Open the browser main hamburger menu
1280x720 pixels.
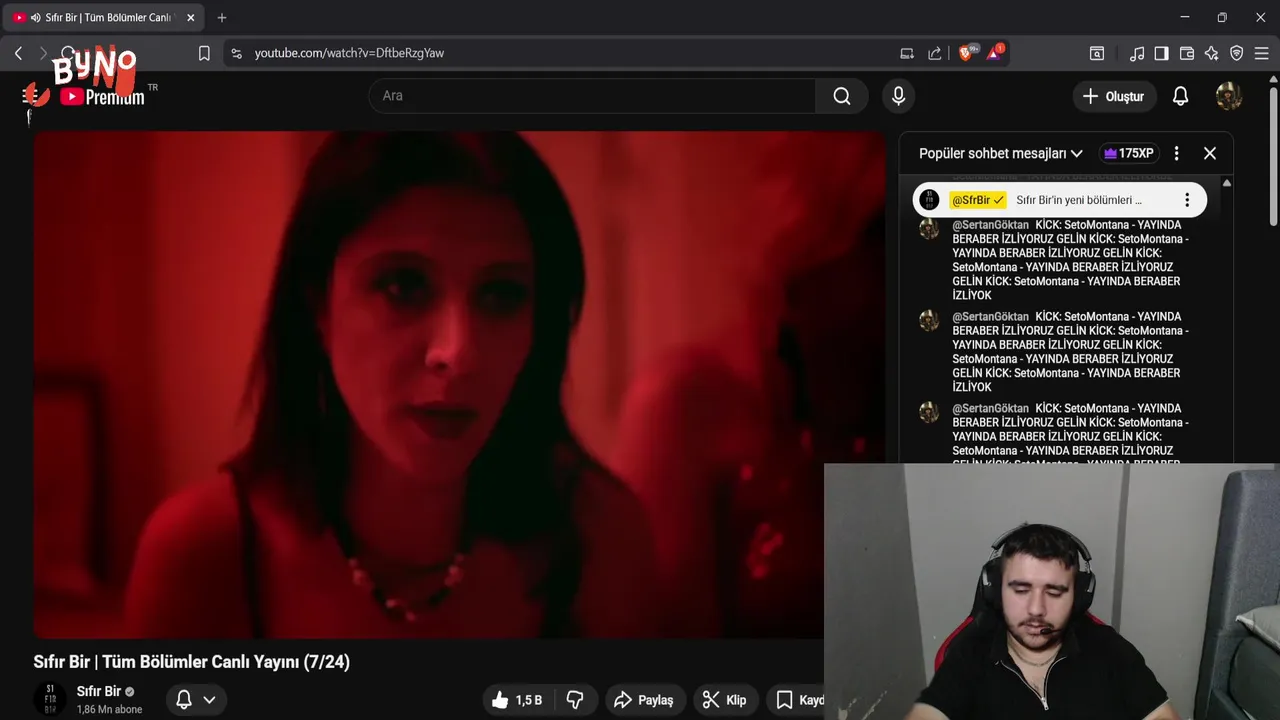[1261, 53]
